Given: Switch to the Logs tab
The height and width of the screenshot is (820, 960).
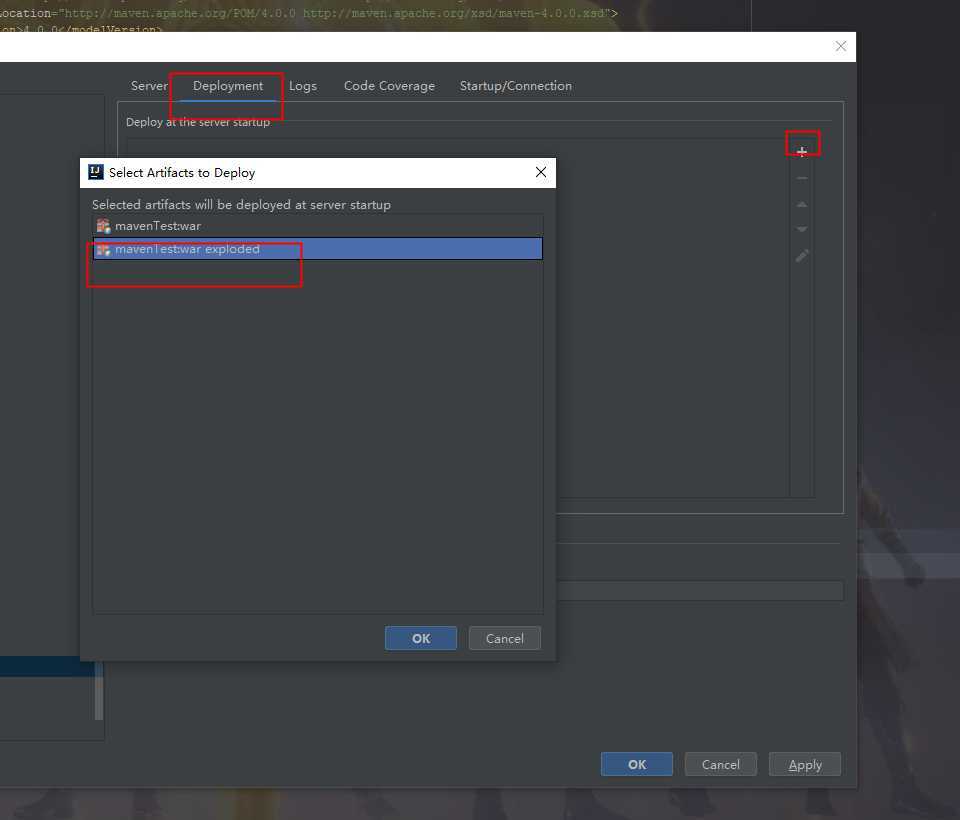Looking at the screenshot, I should coord(302,86).
